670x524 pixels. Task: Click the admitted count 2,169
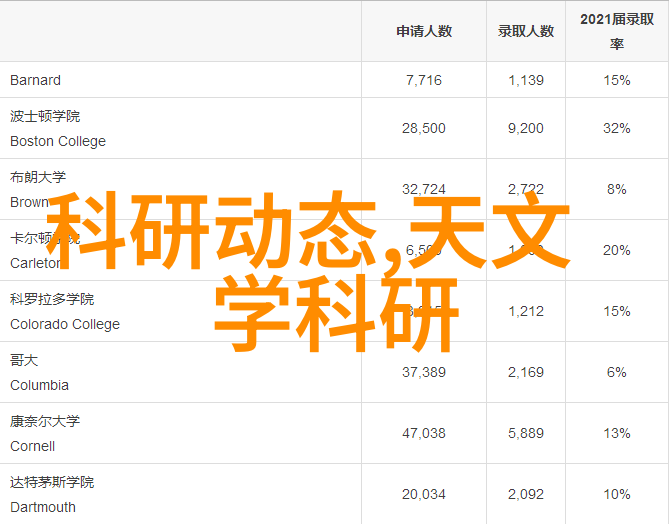(526, 372)
